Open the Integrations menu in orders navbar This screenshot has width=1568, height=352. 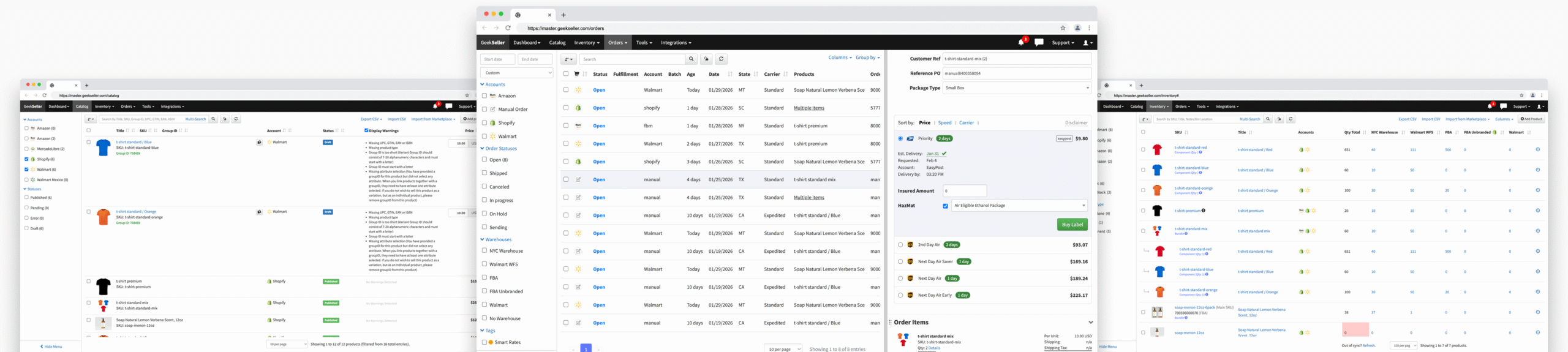[676, 43]
